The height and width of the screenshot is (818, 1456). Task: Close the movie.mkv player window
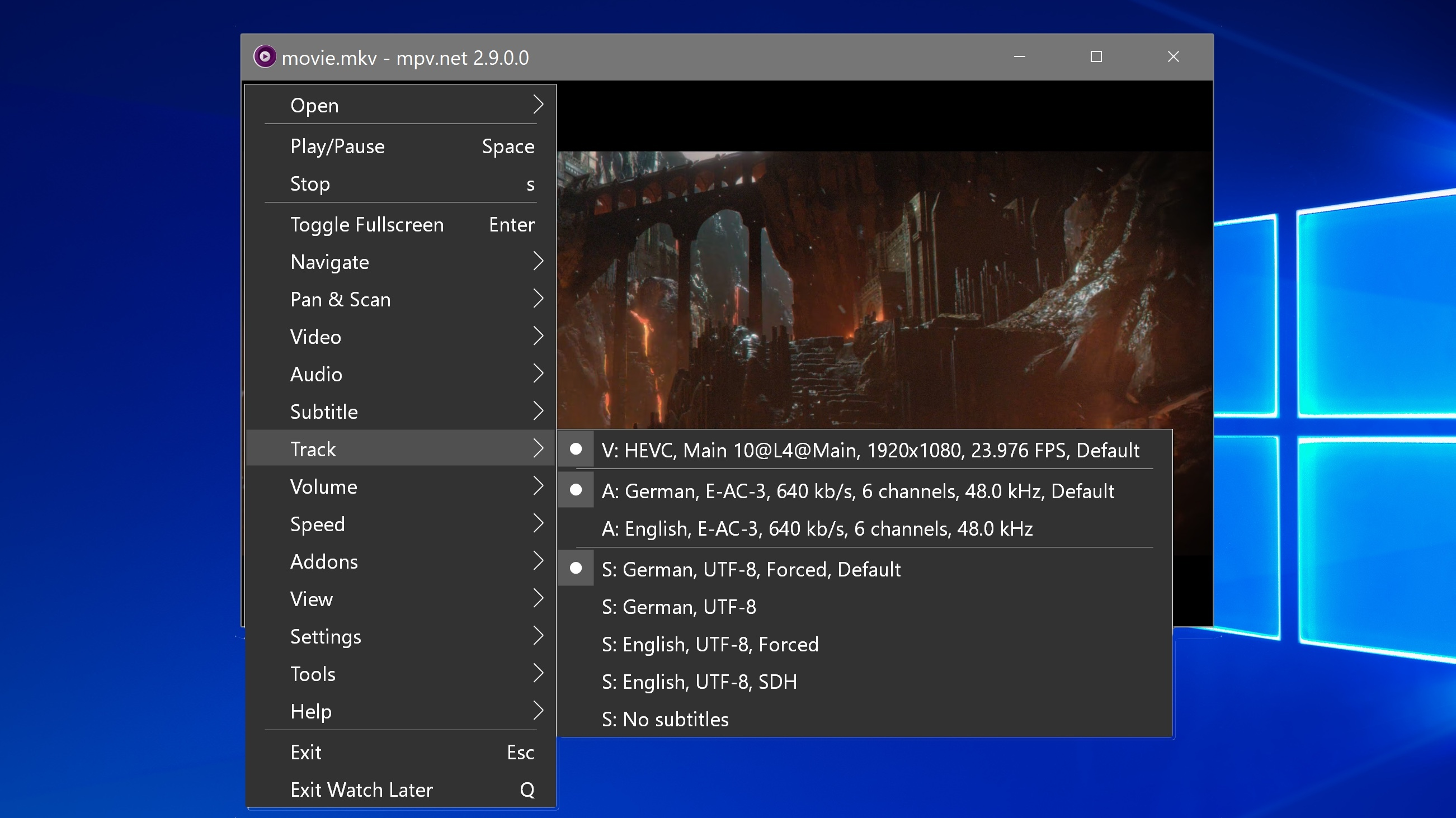(1173, 57)
